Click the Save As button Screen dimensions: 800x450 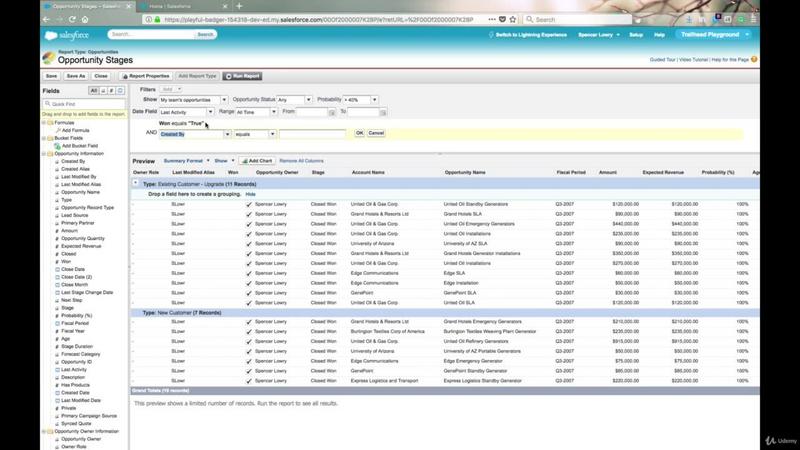click(76, 76)
